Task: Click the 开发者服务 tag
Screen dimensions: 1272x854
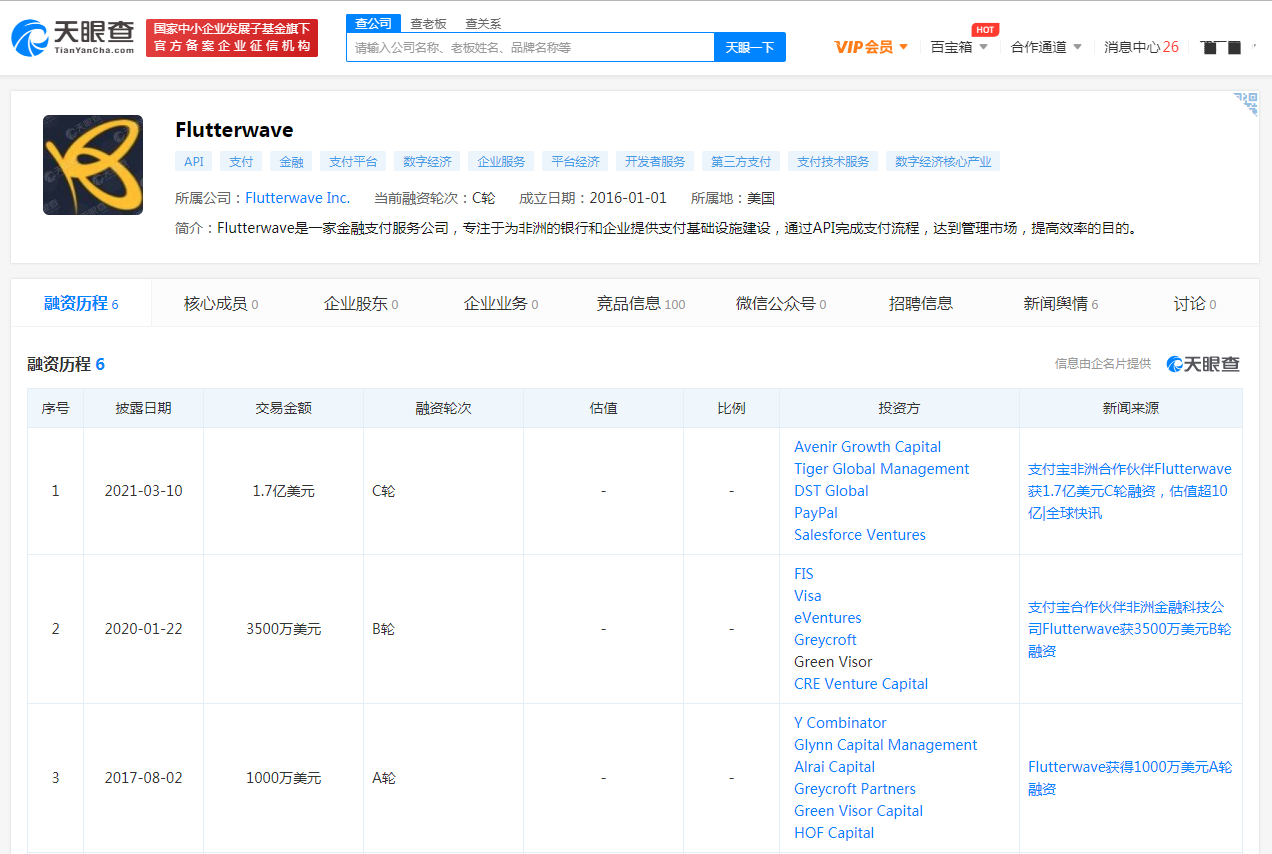Action: (x=655, y=161)
